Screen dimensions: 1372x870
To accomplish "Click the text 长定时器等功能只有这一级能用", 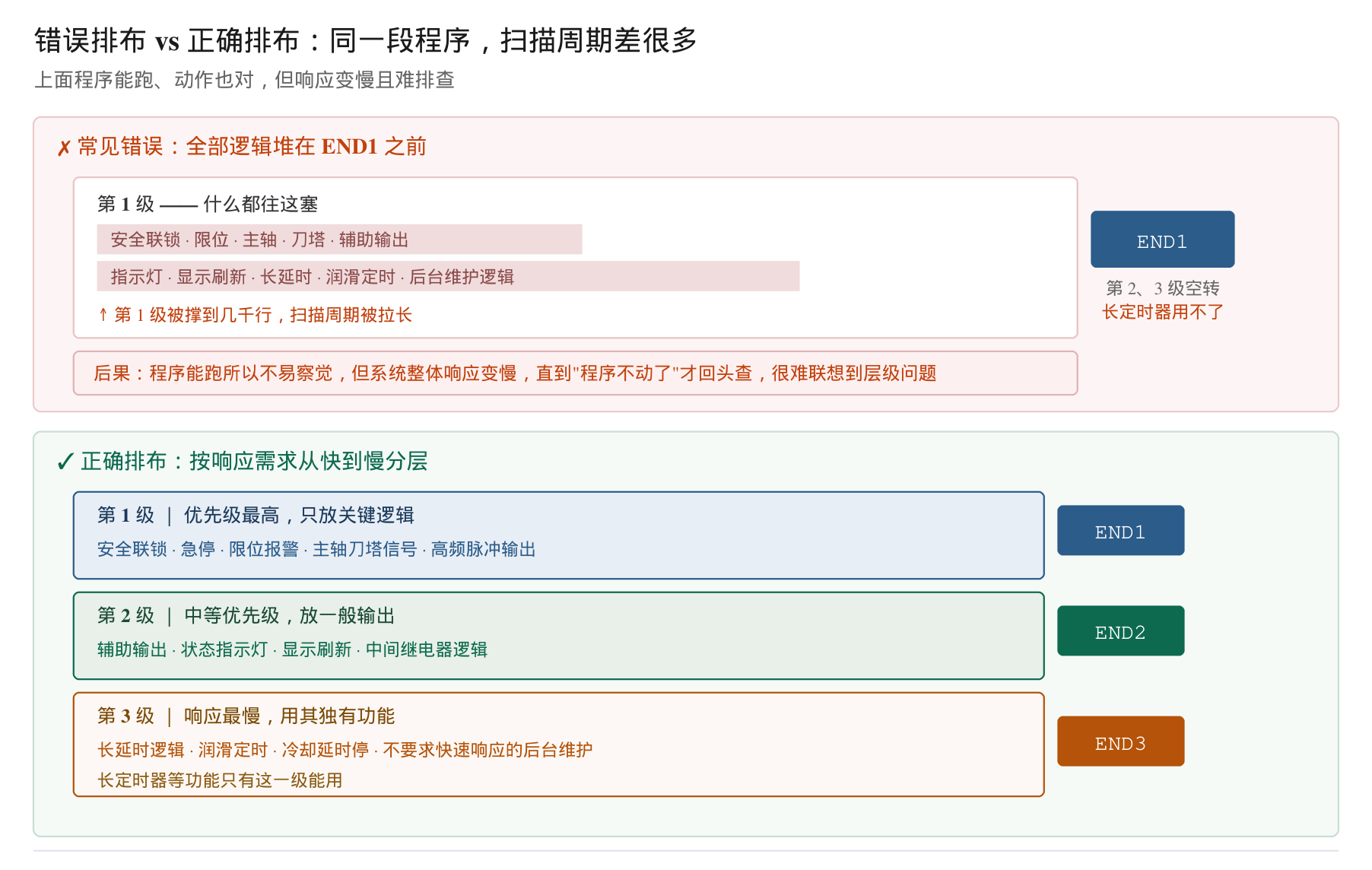I will pyautogui.click(x=220, y=780).
